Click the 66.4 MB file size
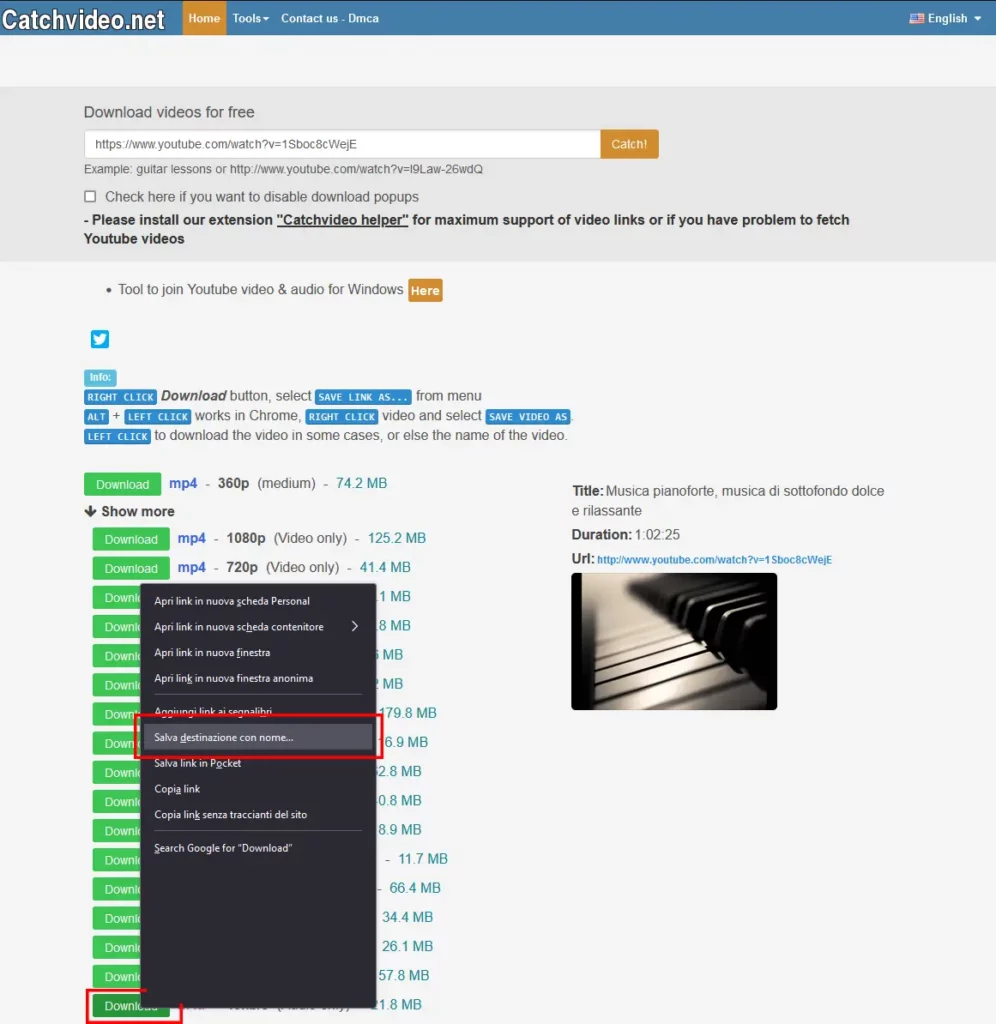This screenshot has height=1024, width=996. pos(415,888)
